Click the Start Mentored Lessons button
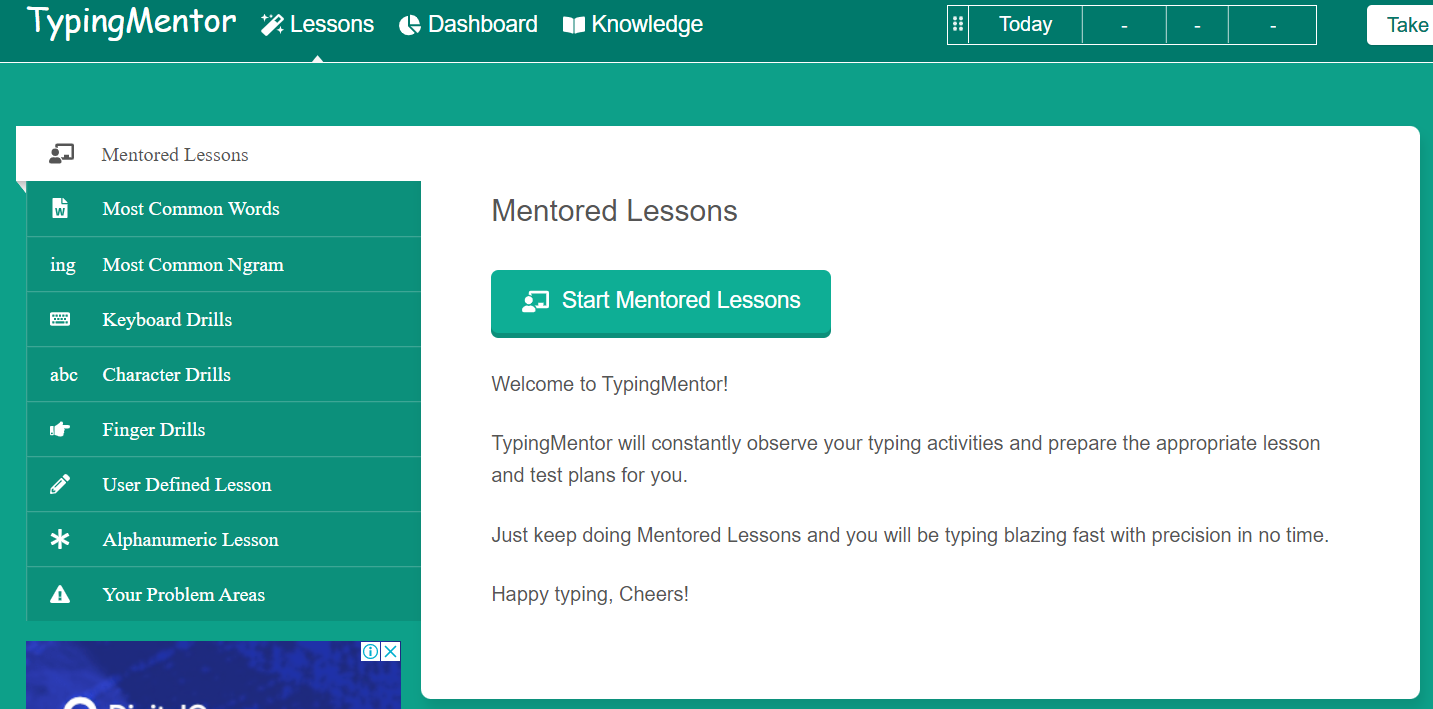 (661, 302)
